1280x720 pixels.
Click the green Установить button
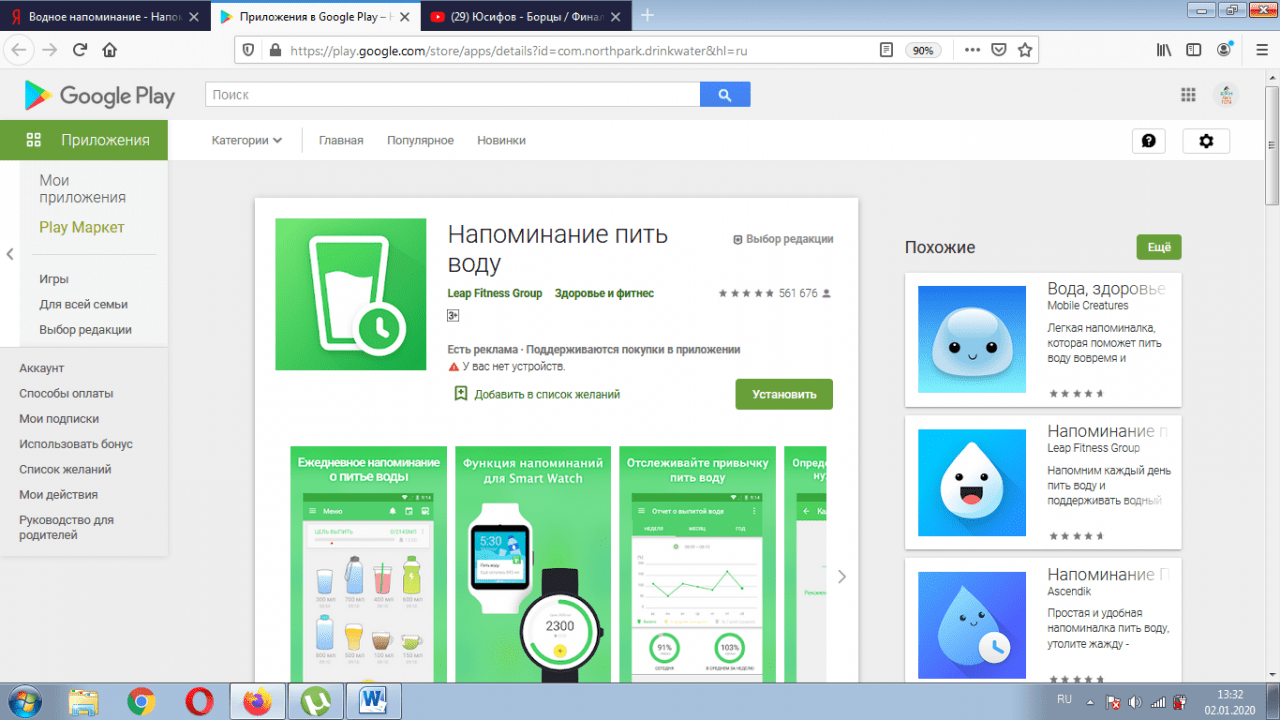coord(784,394)
